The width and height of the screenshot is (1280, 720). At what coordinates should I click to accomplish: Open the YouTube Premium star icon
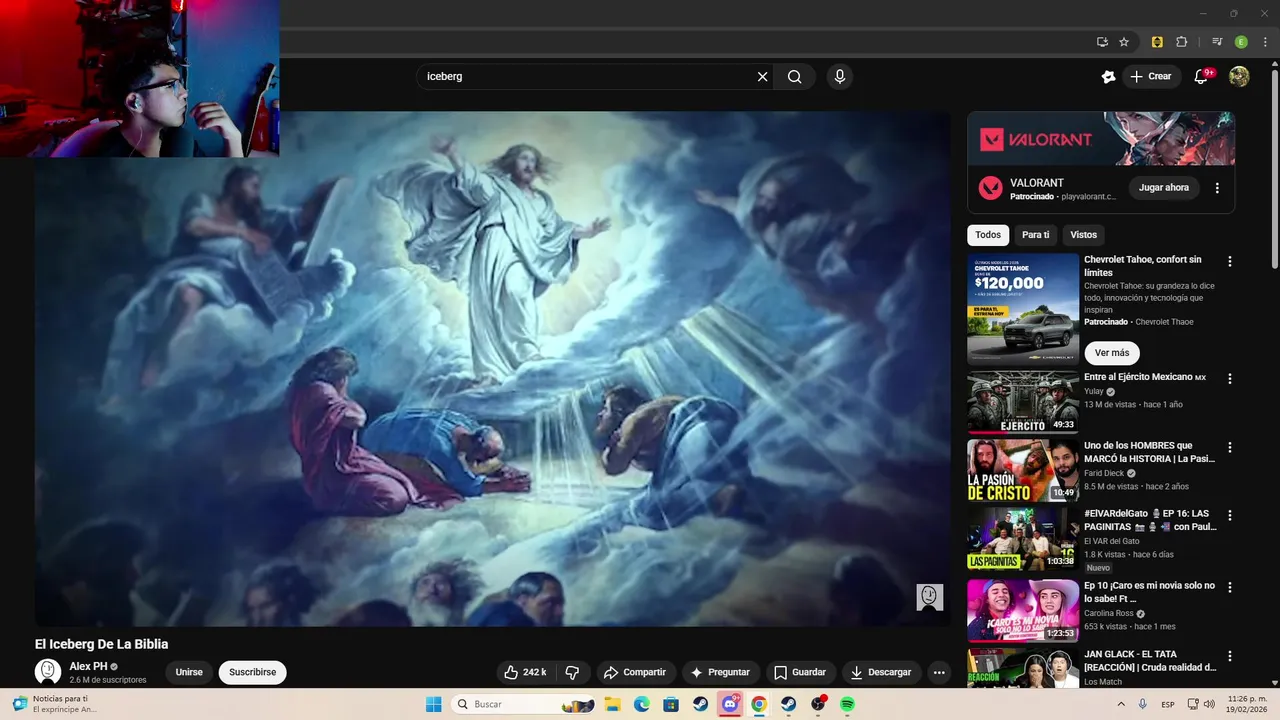pyautogui.click(x=1108, y=77)
